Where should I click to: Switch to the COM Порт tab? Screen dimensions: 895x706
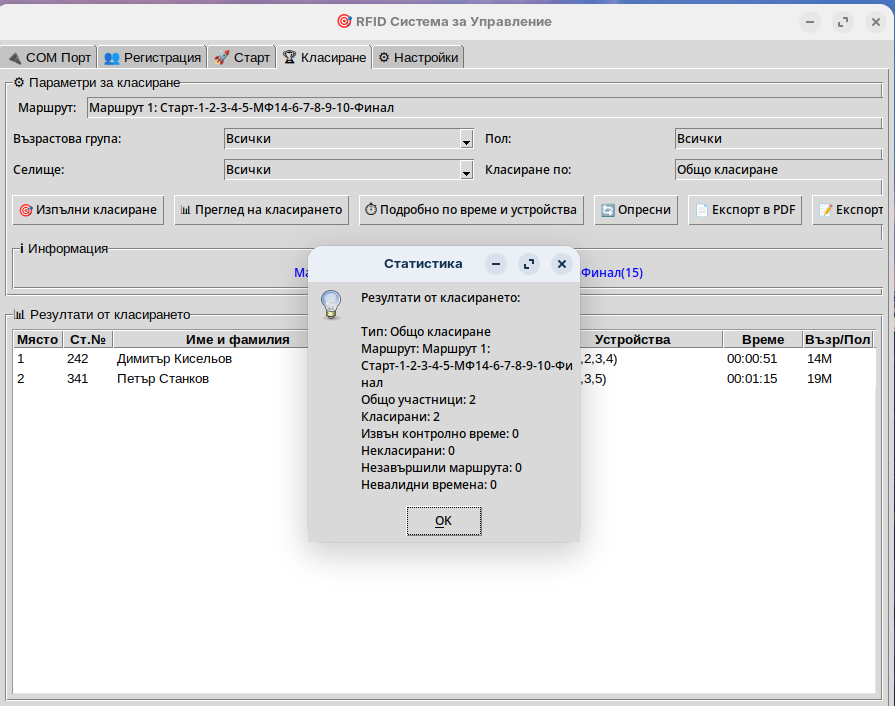49,58
